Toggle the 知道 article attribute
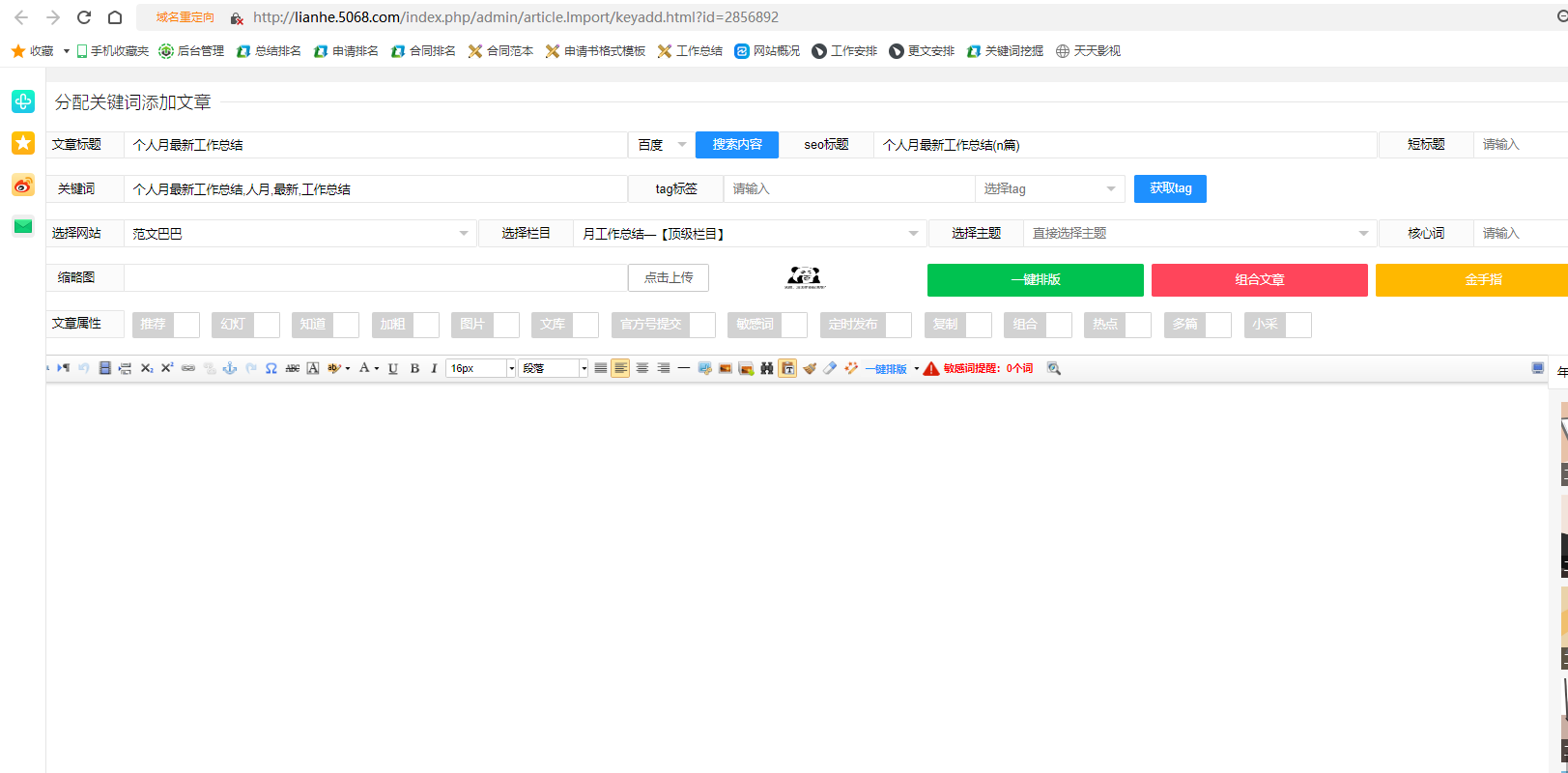1568x773 pixels. pos(326,325)
